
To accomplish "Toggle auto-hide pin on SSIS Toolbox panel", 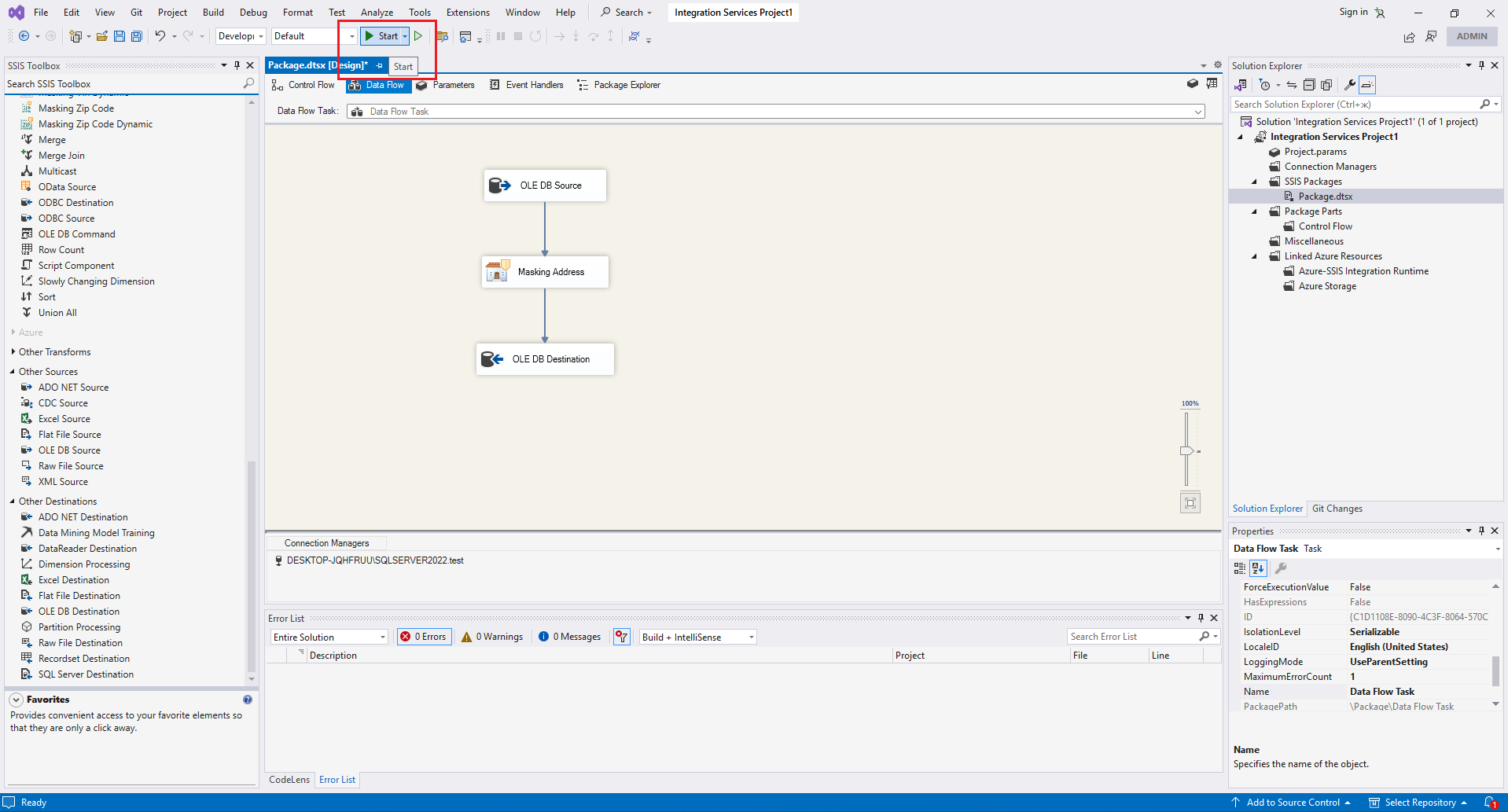I will tap(237, 65).
